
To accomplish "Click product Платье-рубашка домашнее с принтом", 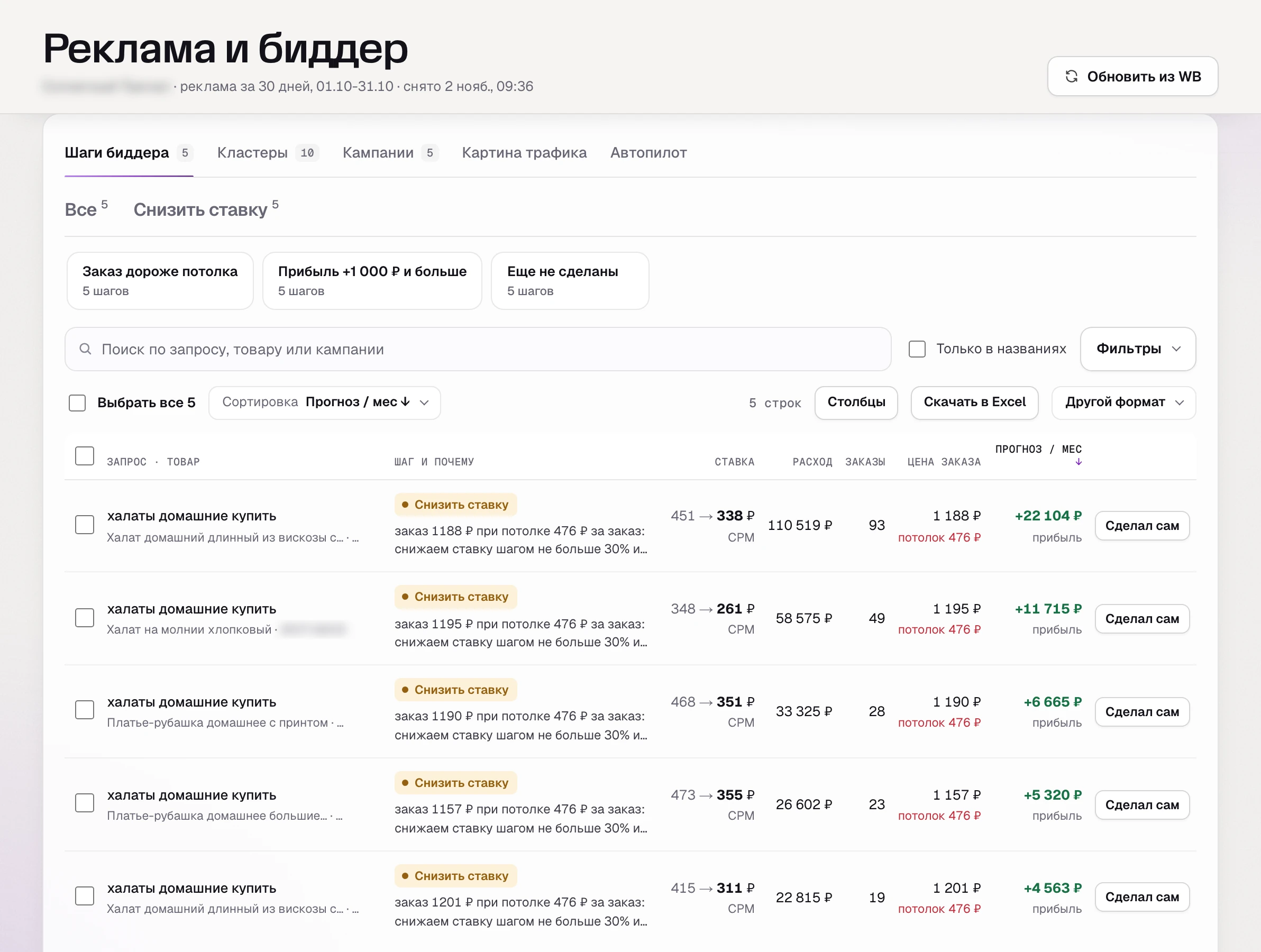I will 217,722.
